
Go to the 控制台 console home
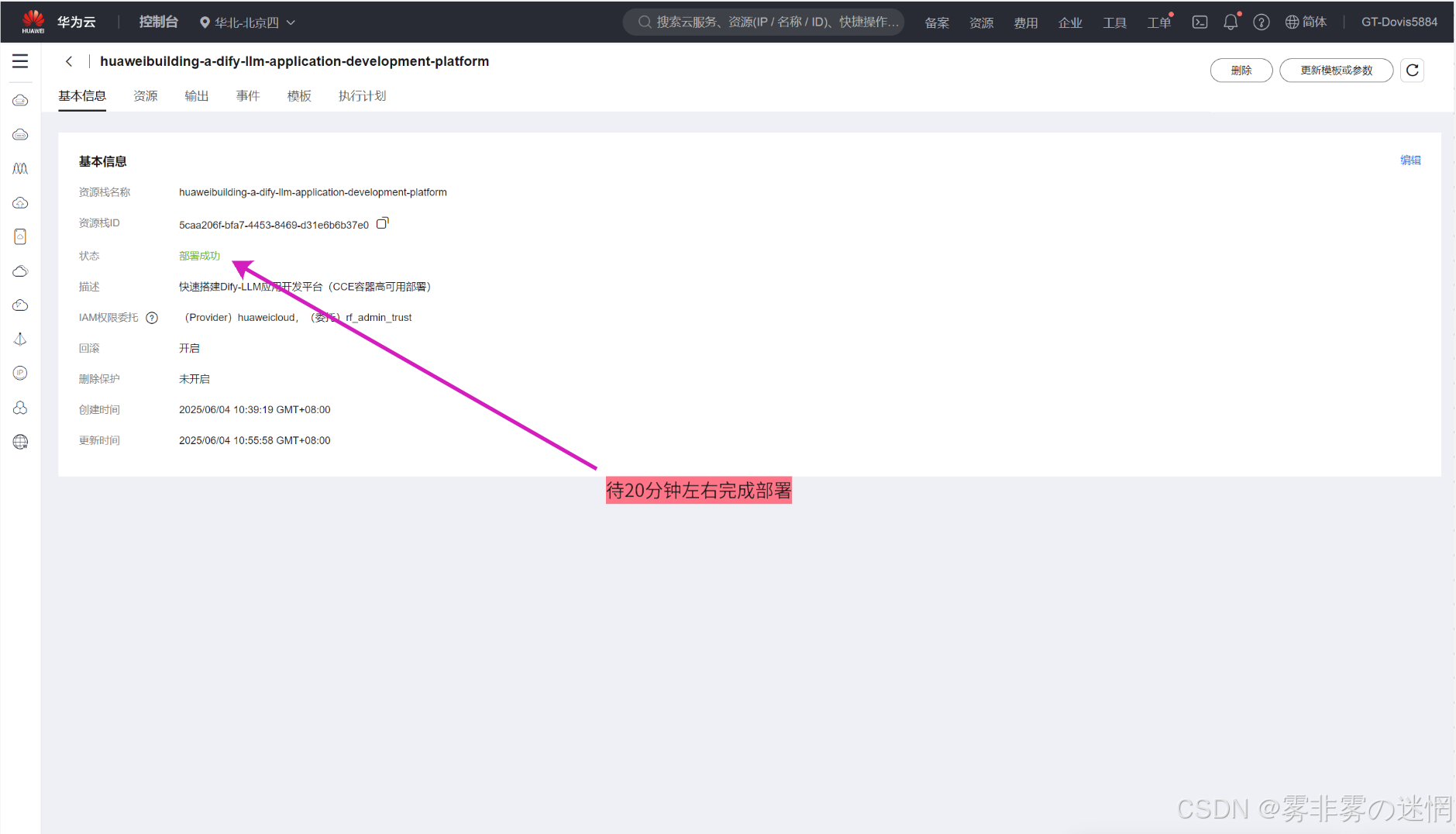tap(158, 22)
